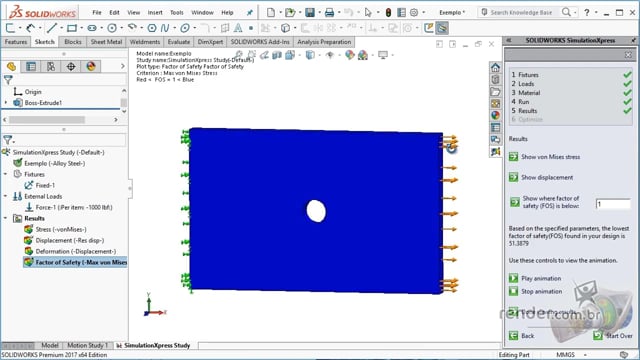Open the units MMGS dropdown in status bar

[585, 355]
